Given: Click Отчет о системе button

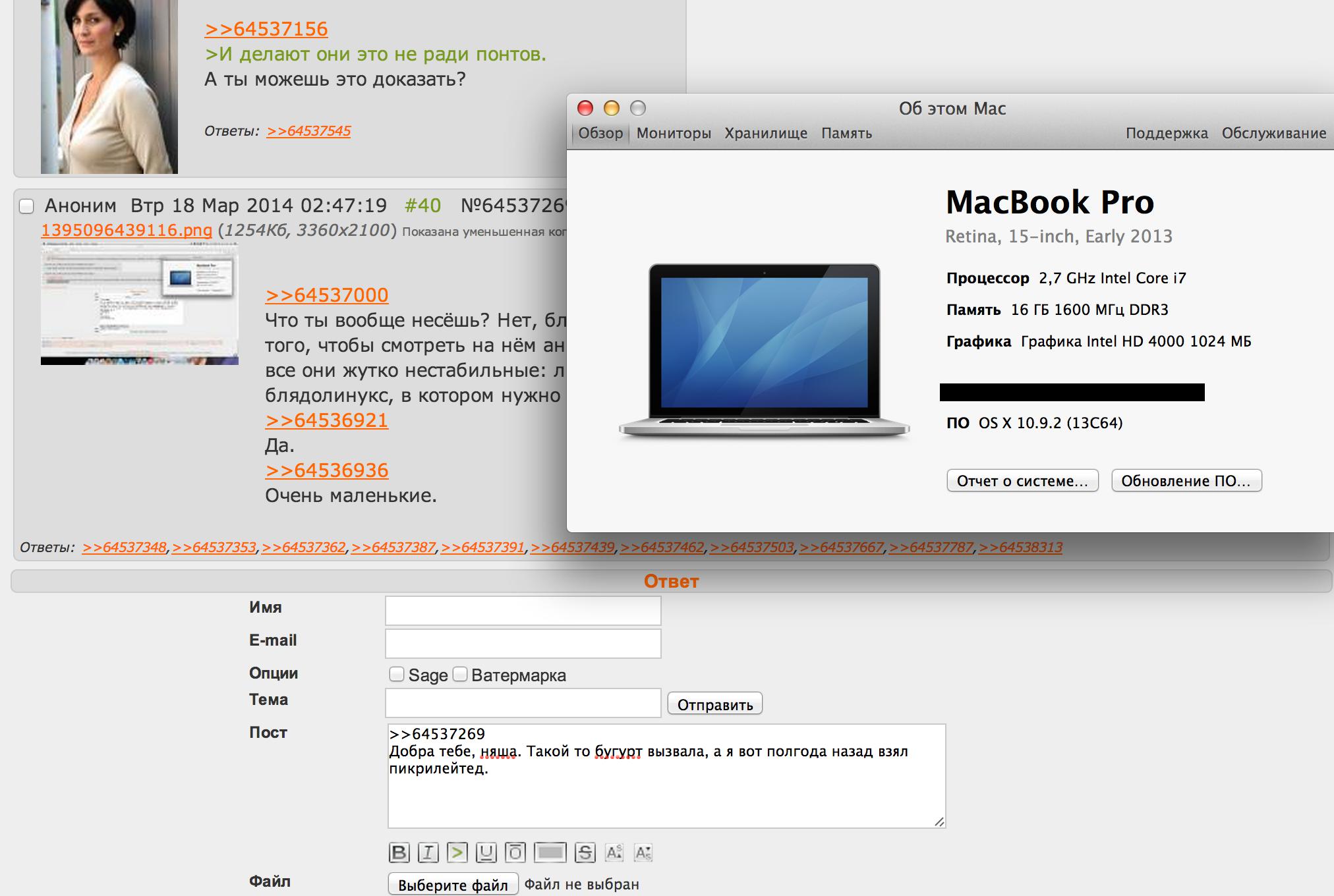Looking at the screenshot, I should point(1022,480).
